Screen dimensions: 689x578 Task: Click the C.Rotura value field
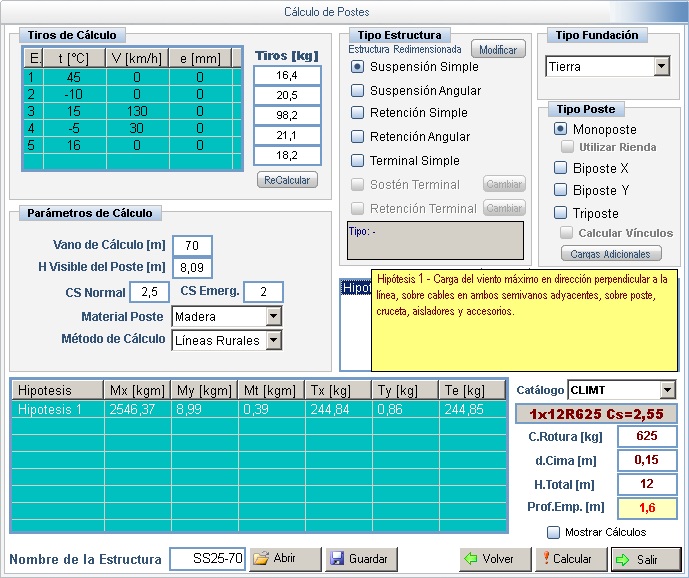[x=647, y=436]
